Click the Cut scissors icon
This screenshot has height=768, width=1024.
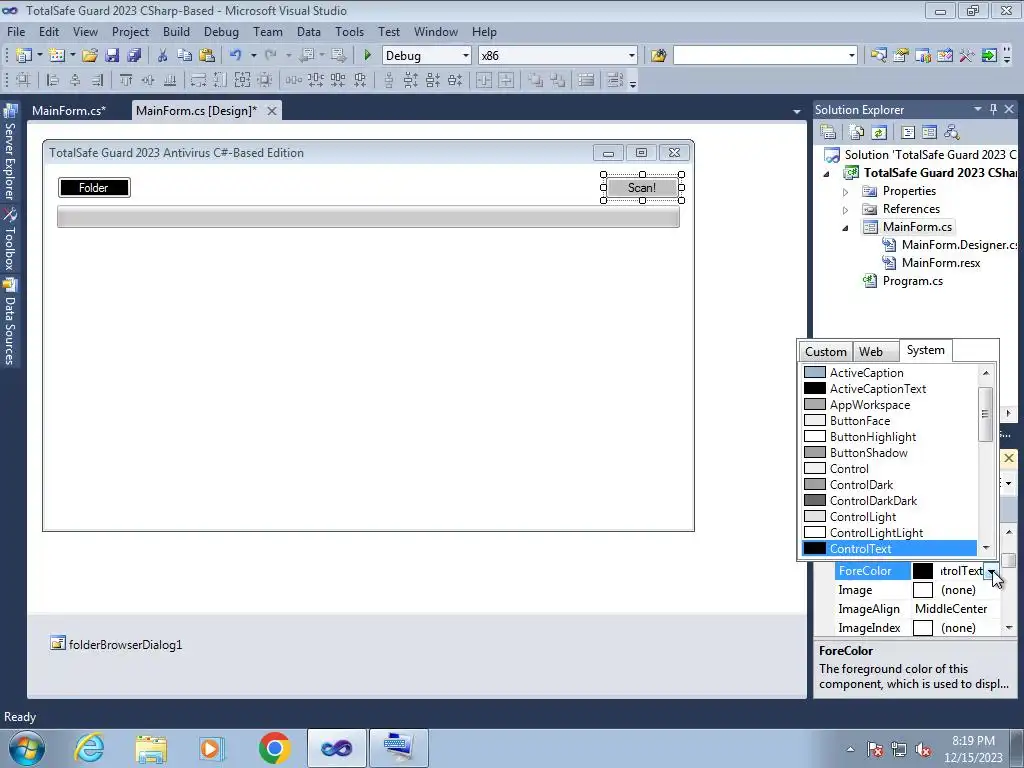(x=163, y=56)
